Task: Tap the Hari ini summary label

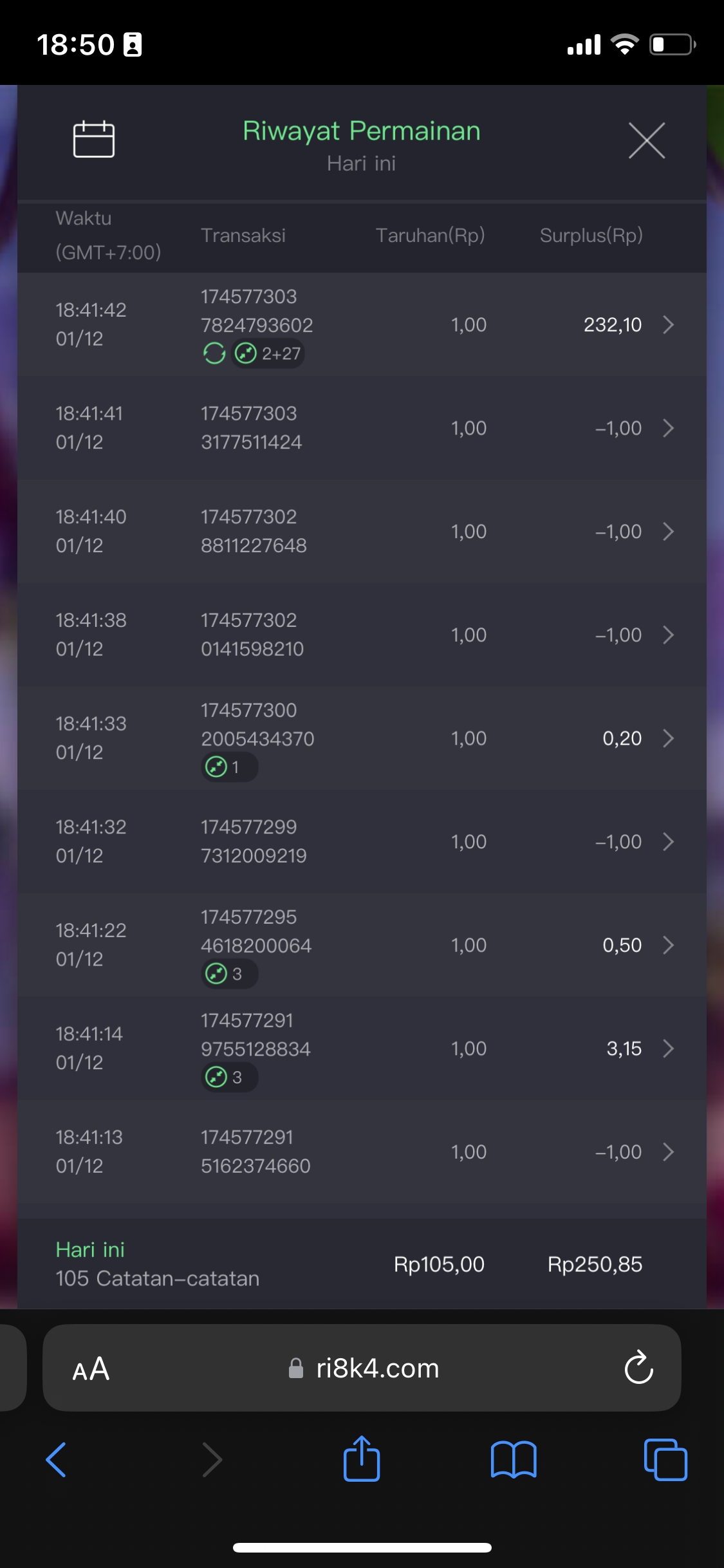Action: [90, 1250]
